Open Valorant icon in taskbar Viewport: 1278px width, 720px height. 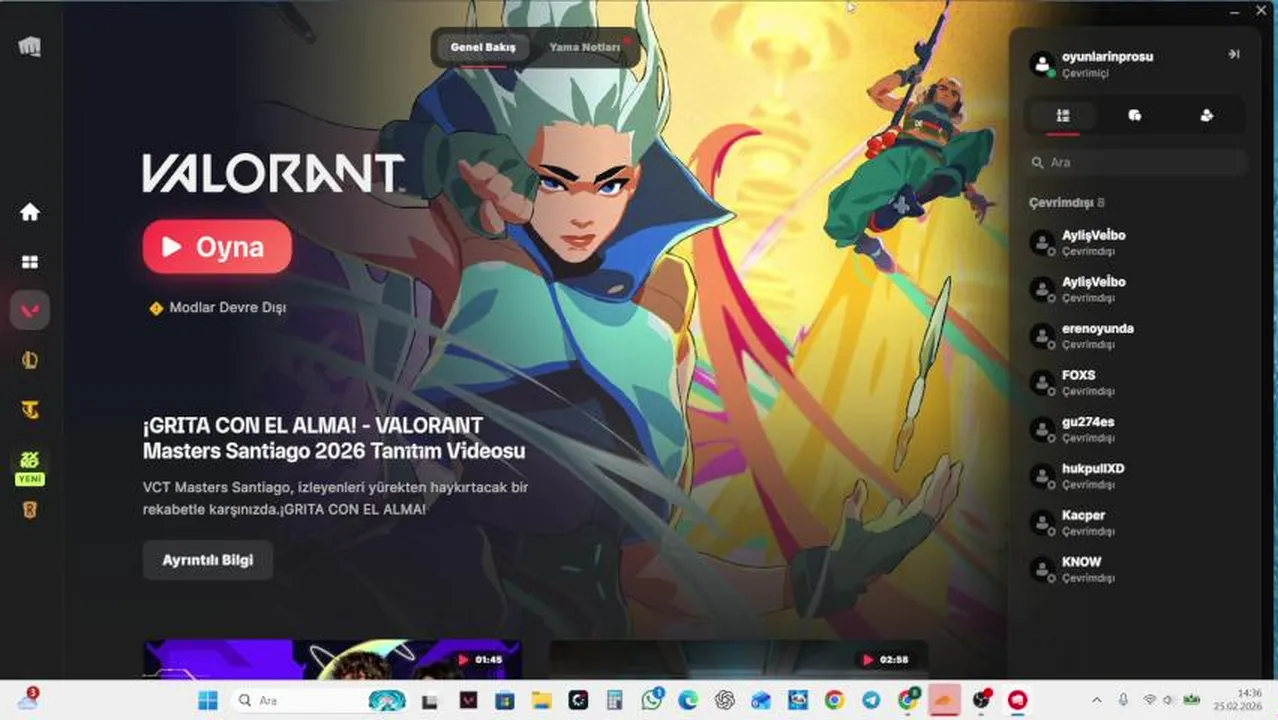point(467,700)
